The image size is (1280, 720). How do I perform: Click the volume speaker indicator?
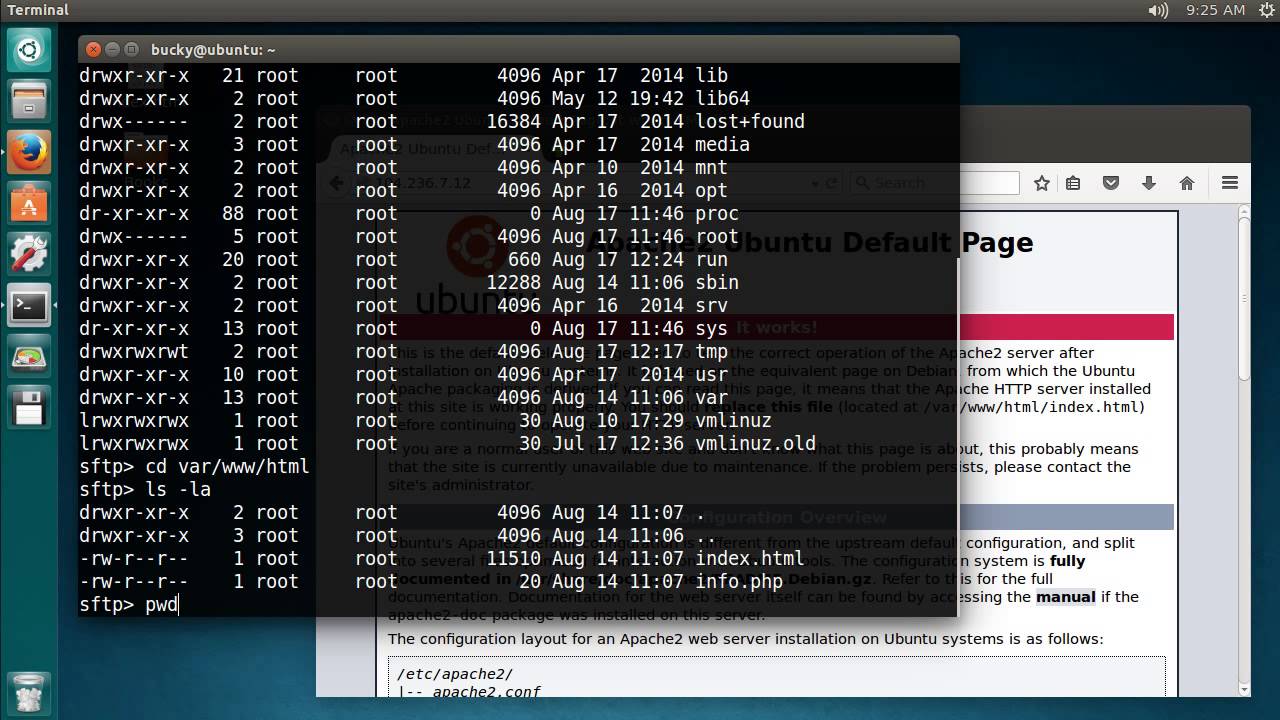tap(1159, 10)
